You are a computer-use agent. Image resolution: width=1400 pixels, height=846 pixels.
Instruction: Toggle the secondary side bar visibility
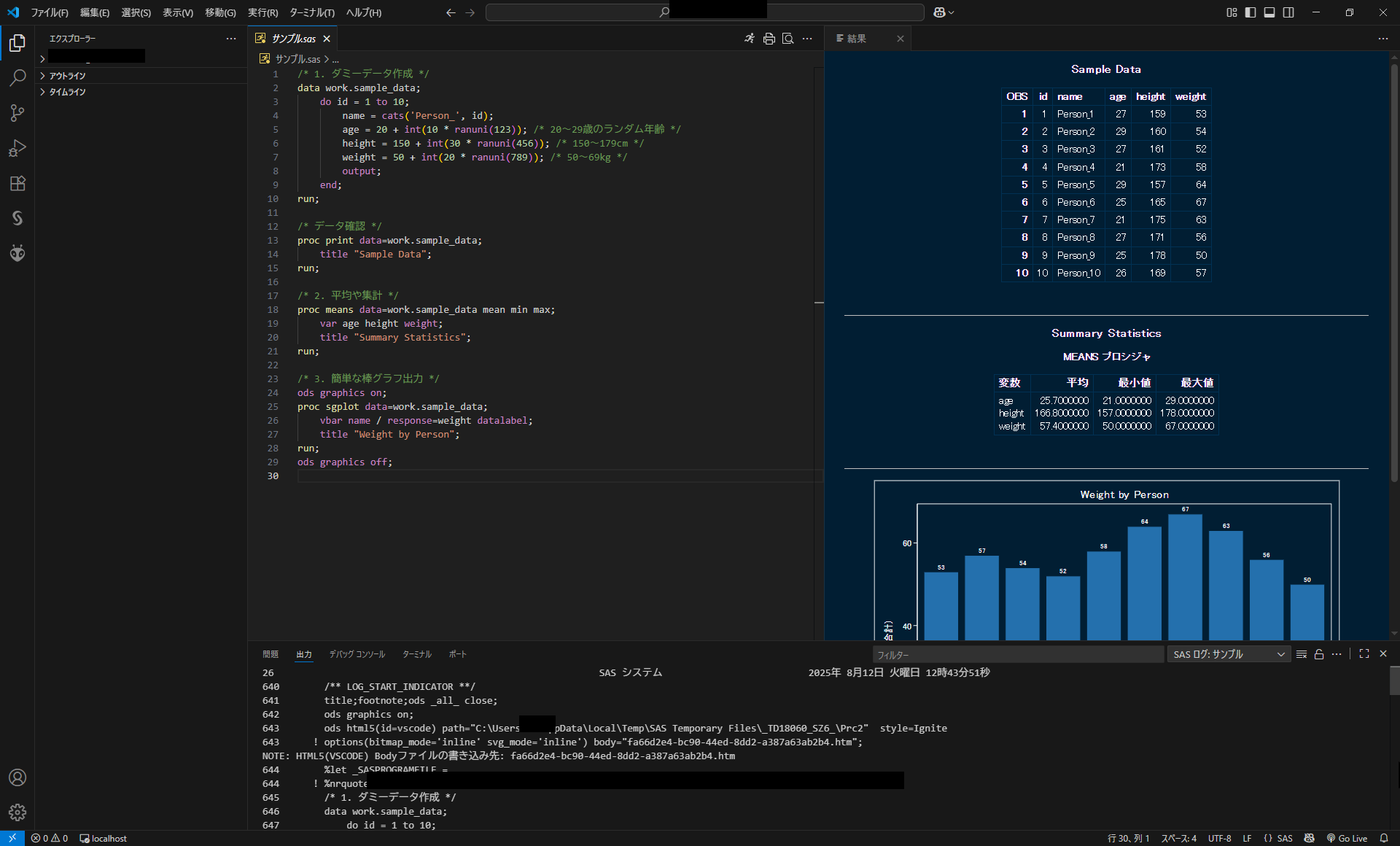pyautogui.click(x=1288, y=12)
